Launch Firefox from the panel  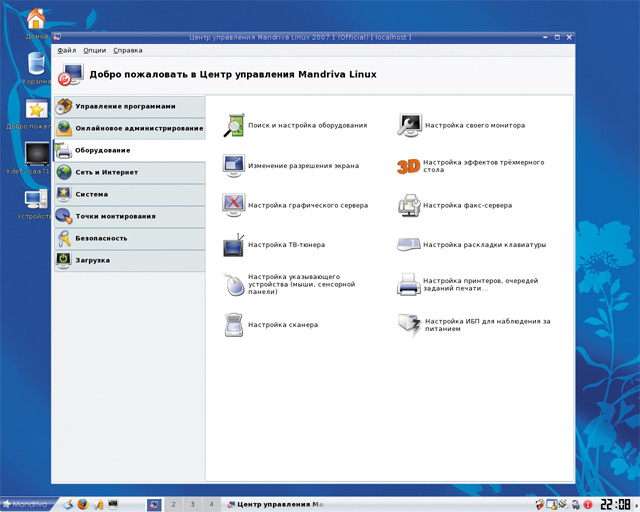tap(83, 505)
